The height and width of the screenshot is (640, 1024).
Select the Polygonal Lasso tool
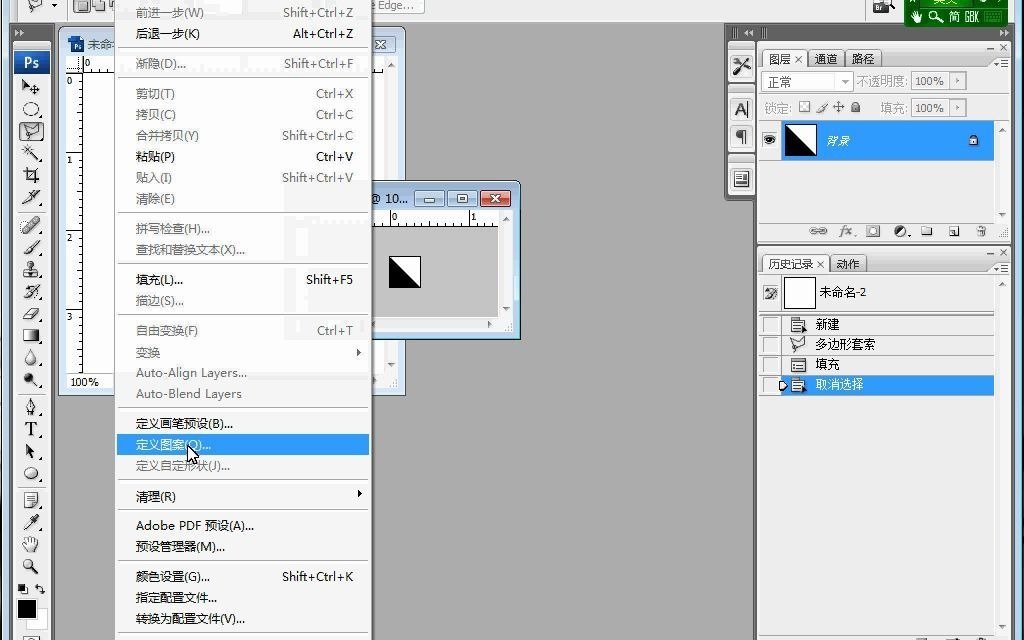(x=31, y=131)
